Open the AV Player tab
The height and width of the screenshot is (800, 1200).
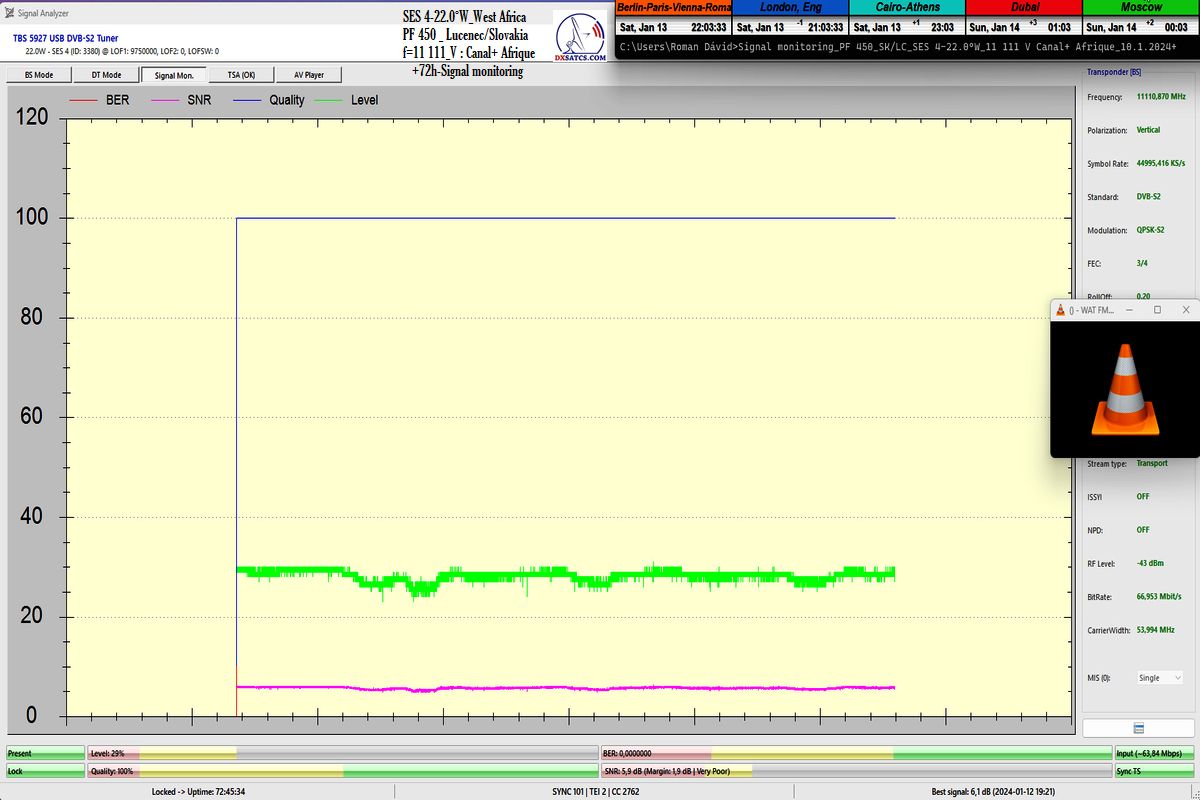[308, 75]
